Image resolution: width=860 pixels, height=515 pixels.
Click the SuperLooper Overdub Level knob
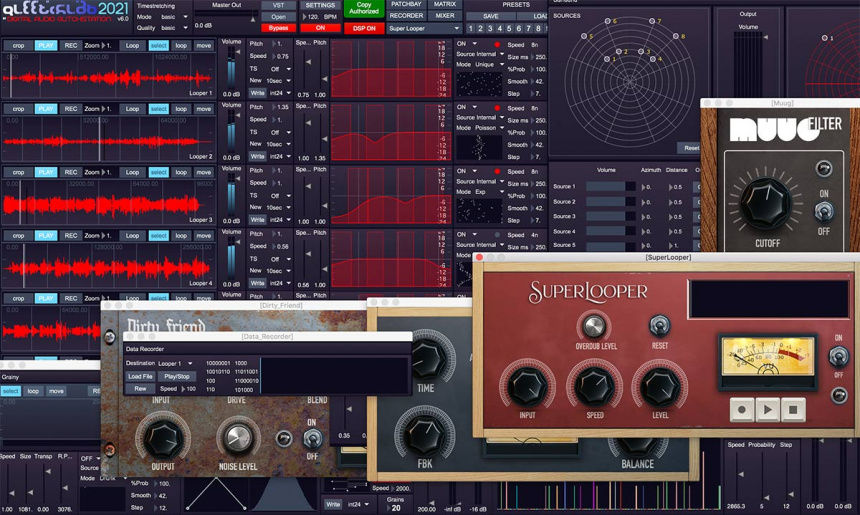(594, 327)
